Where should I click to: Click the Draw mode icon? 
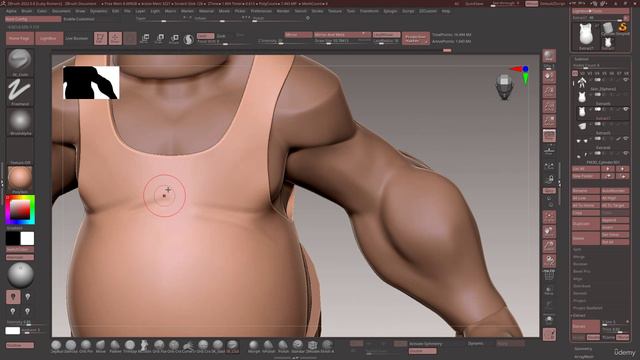click(x=116, y=38)
